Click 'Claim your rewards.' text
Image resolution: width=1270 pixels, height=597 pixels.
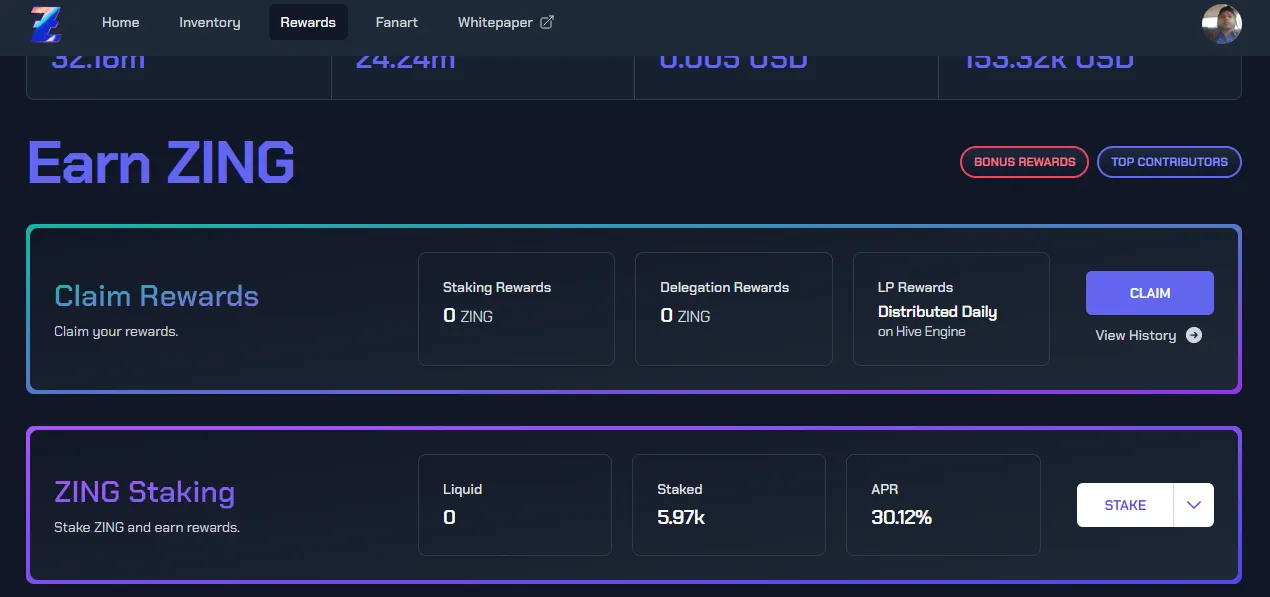point(116,331)
